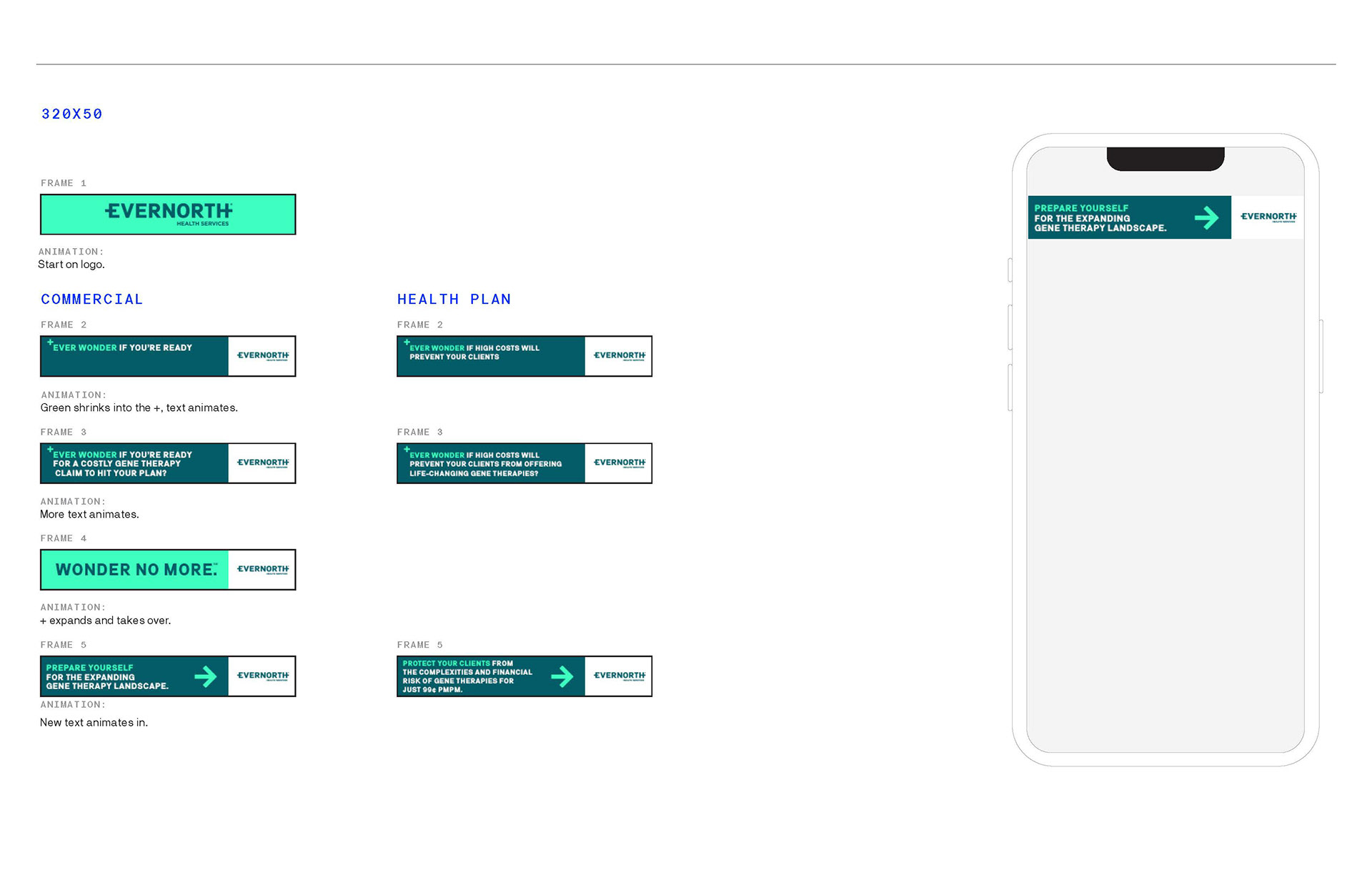Click the Evernorth logo in Commercial Frame 2
This screenshot has height=888, width=1372.
click(x=263, y=355)
